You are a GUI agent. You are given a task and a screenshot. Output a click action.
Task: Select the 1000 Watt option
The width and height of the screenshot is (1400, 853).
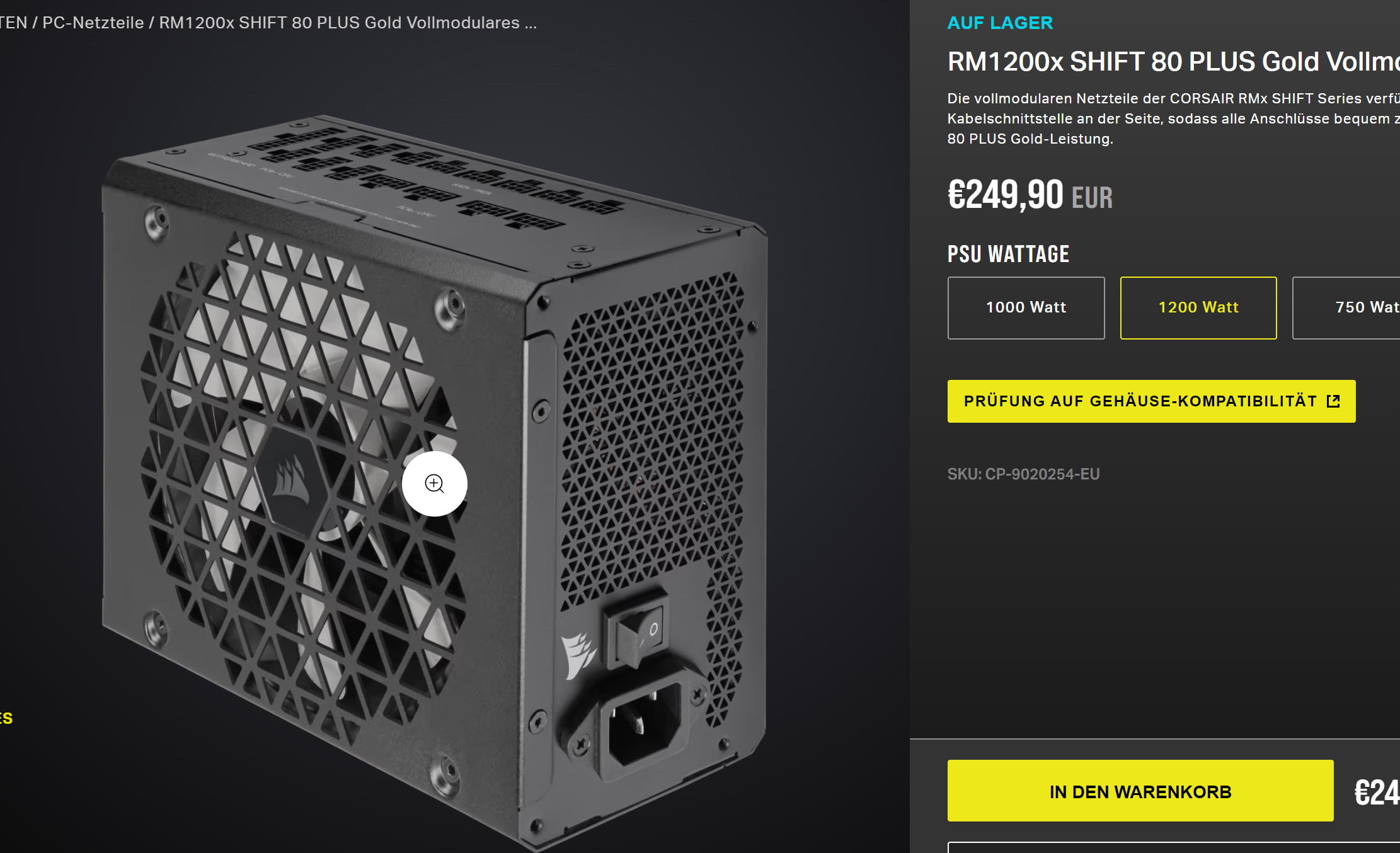1026,307
